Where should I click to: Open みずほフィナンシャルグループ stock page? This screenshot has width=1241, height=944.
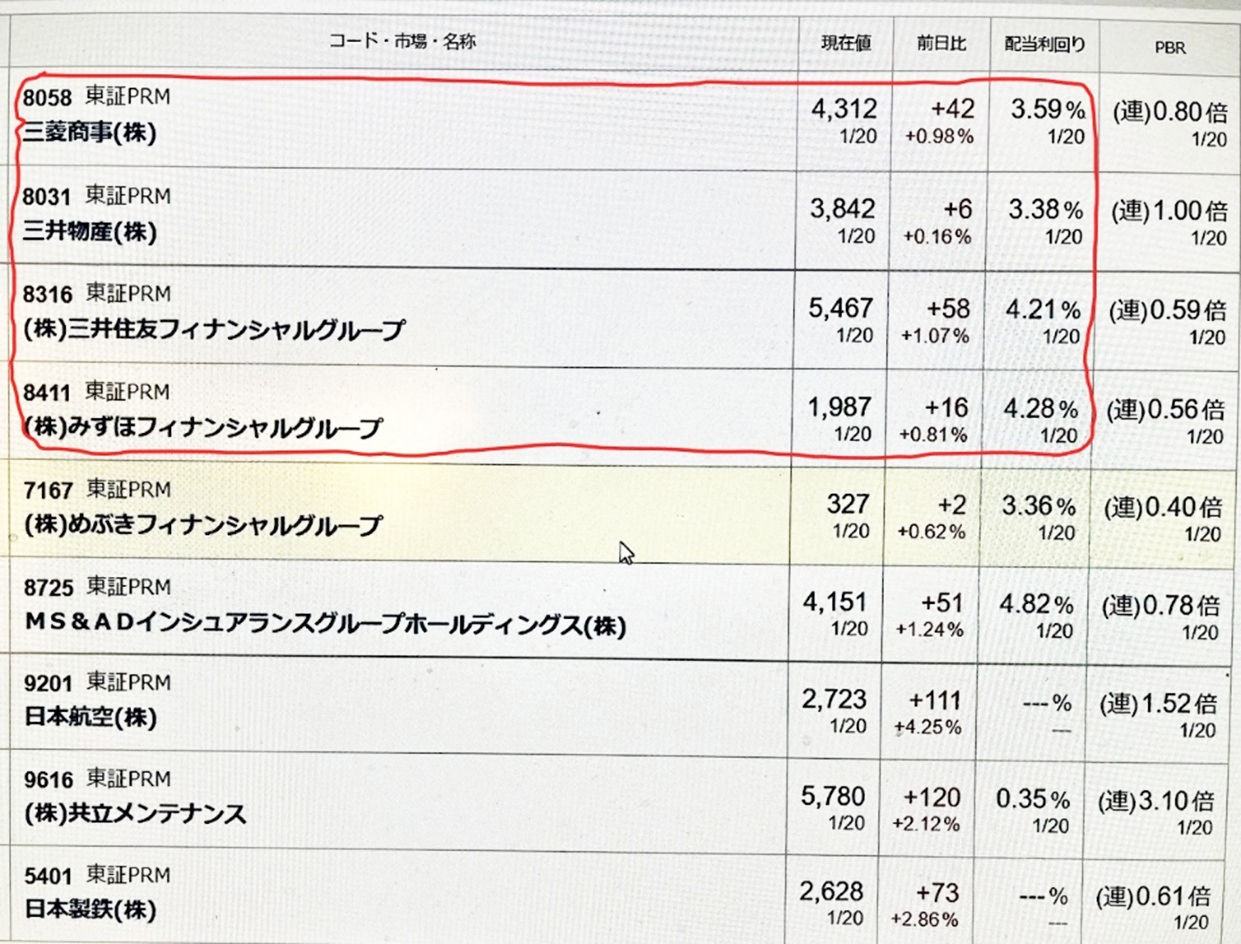click(x=203, y=428)
